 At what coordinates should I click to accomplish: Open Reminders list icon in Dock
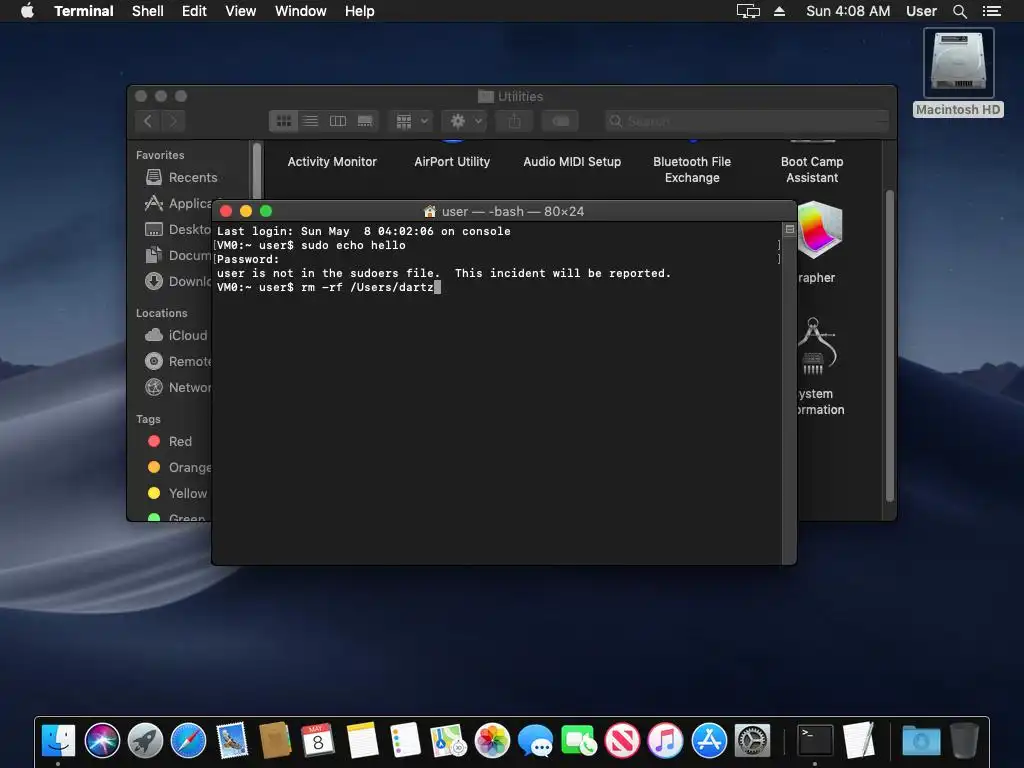pos(405,741)
